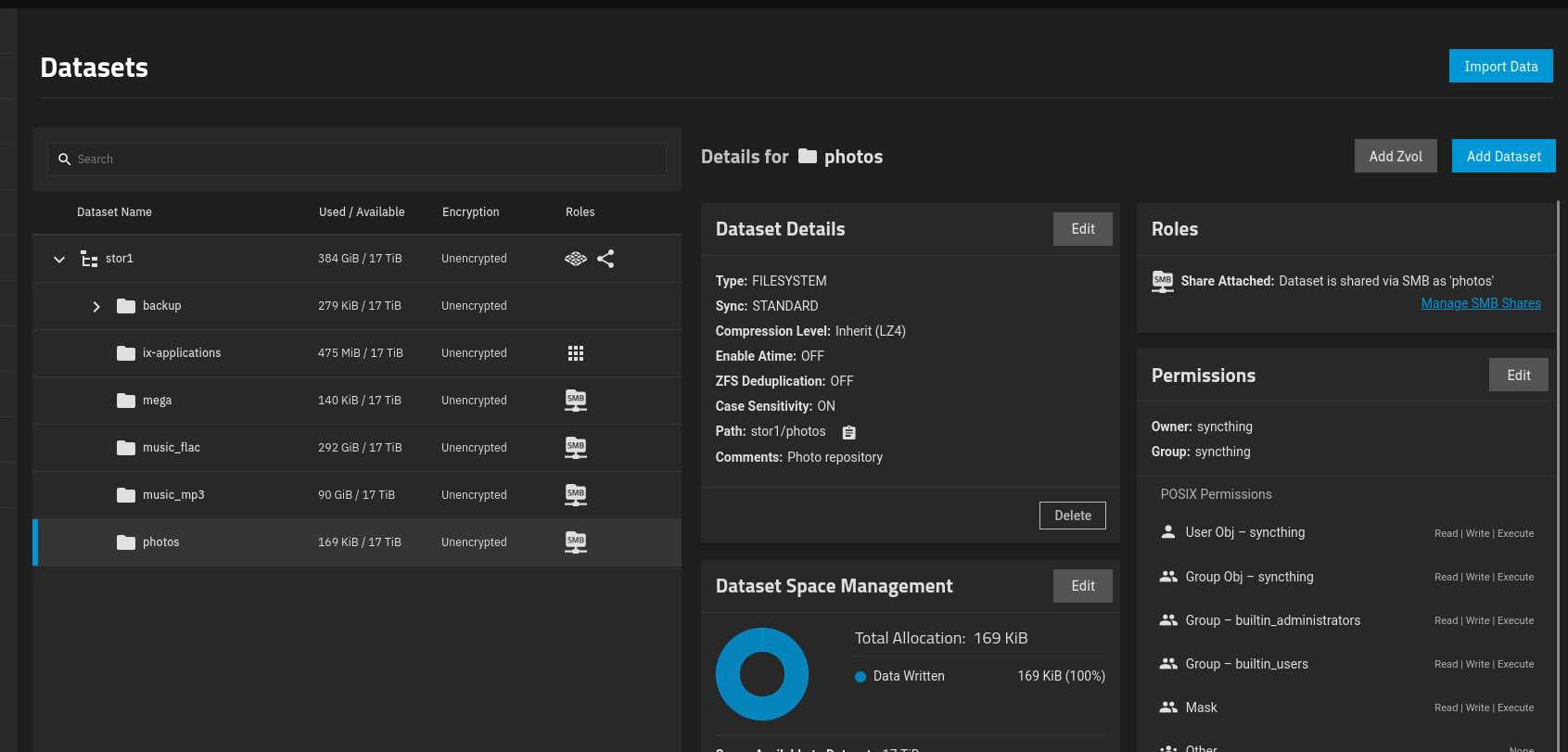This screenshot has width=1568, height=752.
Task: Click the SMB role icon for music_flac
Action: 576,448
